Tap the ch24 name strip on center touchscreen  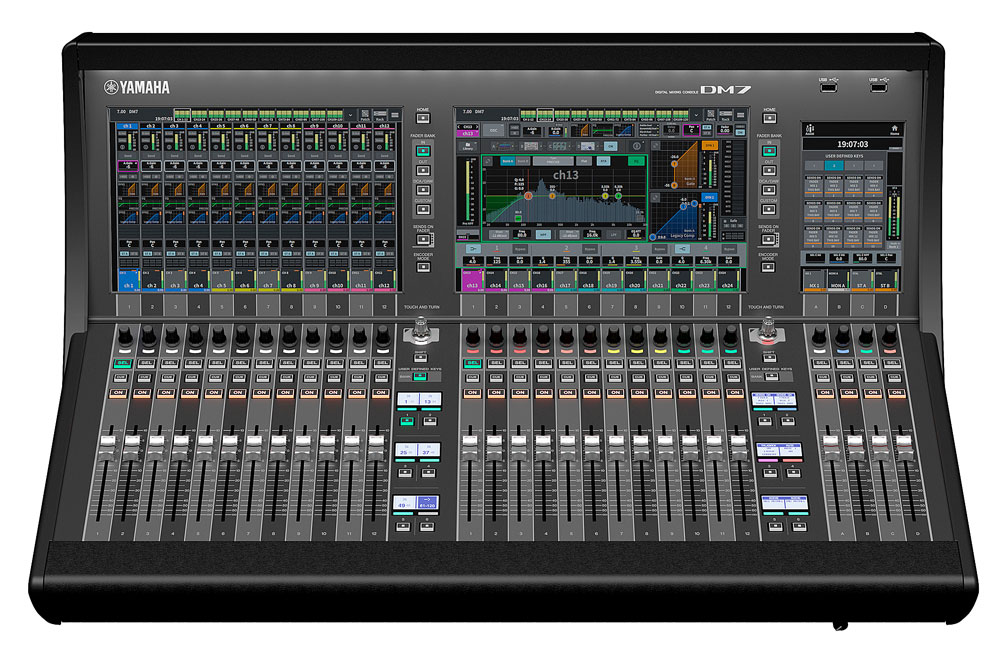(728, 281)
